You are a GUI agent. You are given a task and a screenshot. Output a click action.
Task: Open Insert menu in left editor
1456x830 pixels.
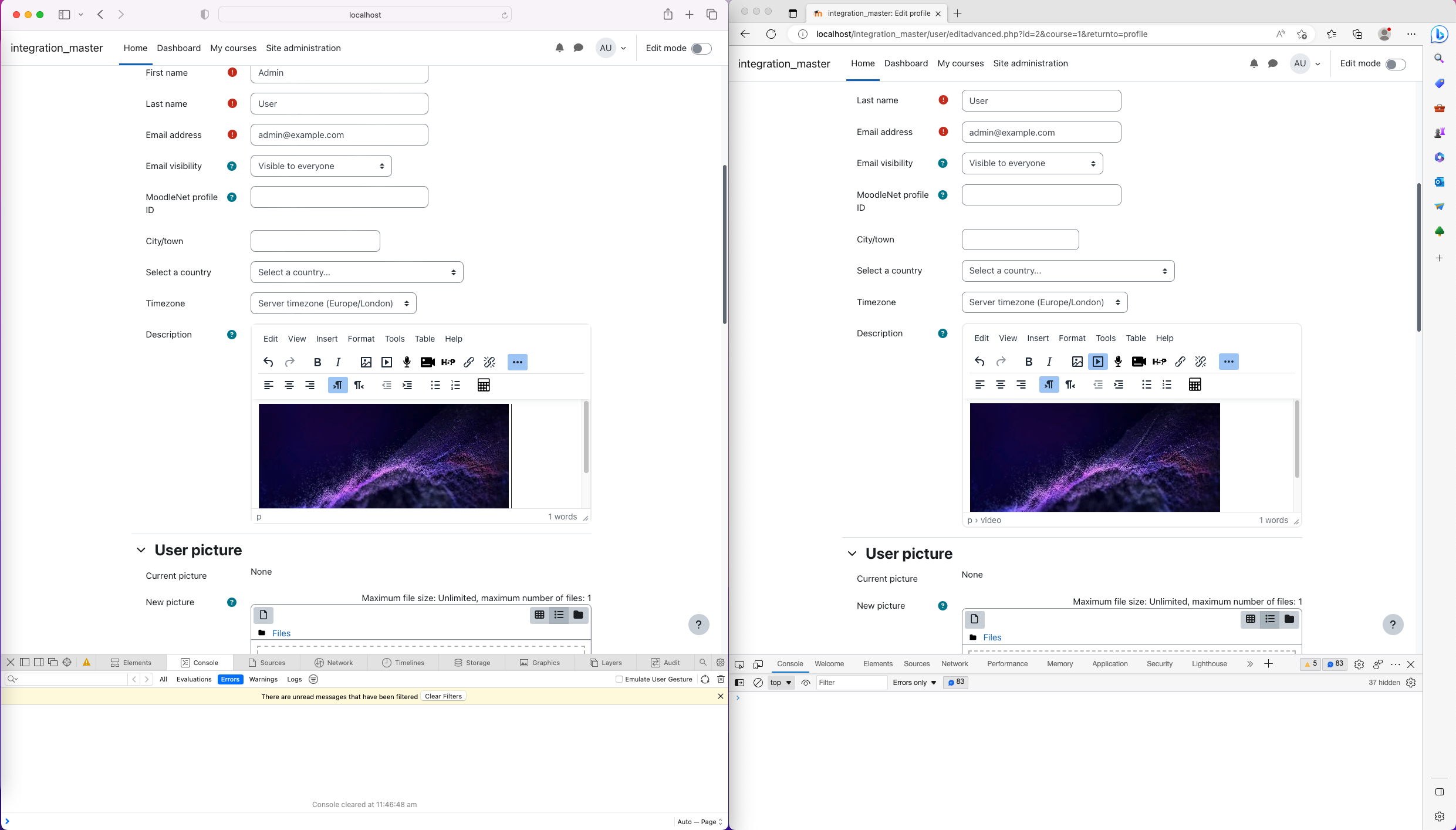click(327, 339)
